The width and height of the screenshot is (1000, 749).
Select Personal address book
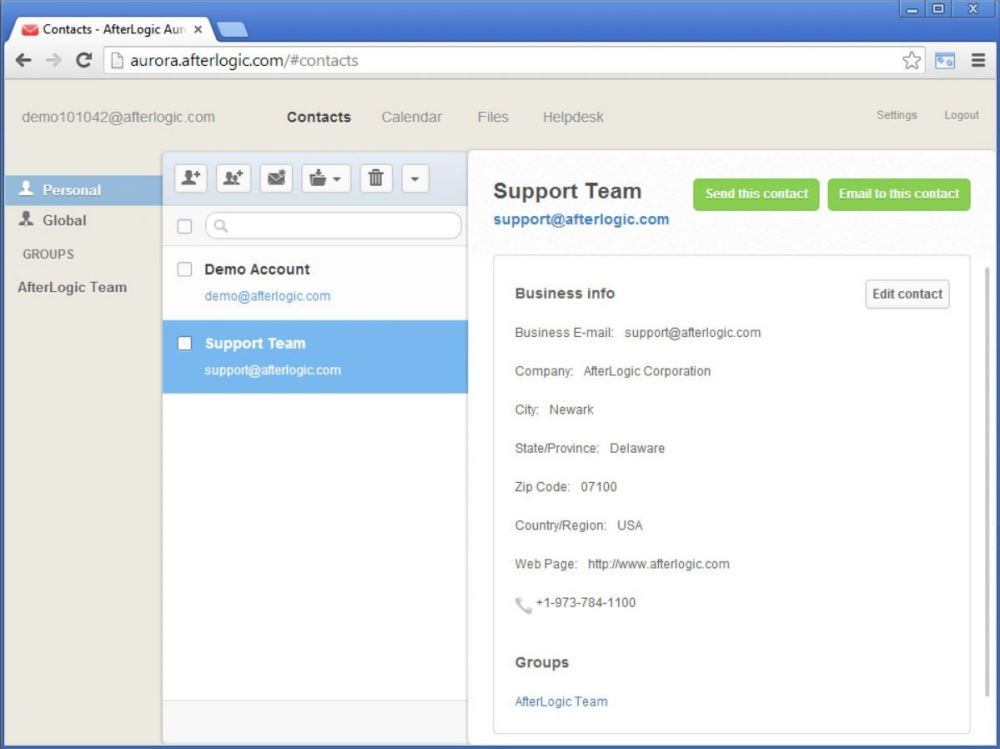(x=84, y=189)
